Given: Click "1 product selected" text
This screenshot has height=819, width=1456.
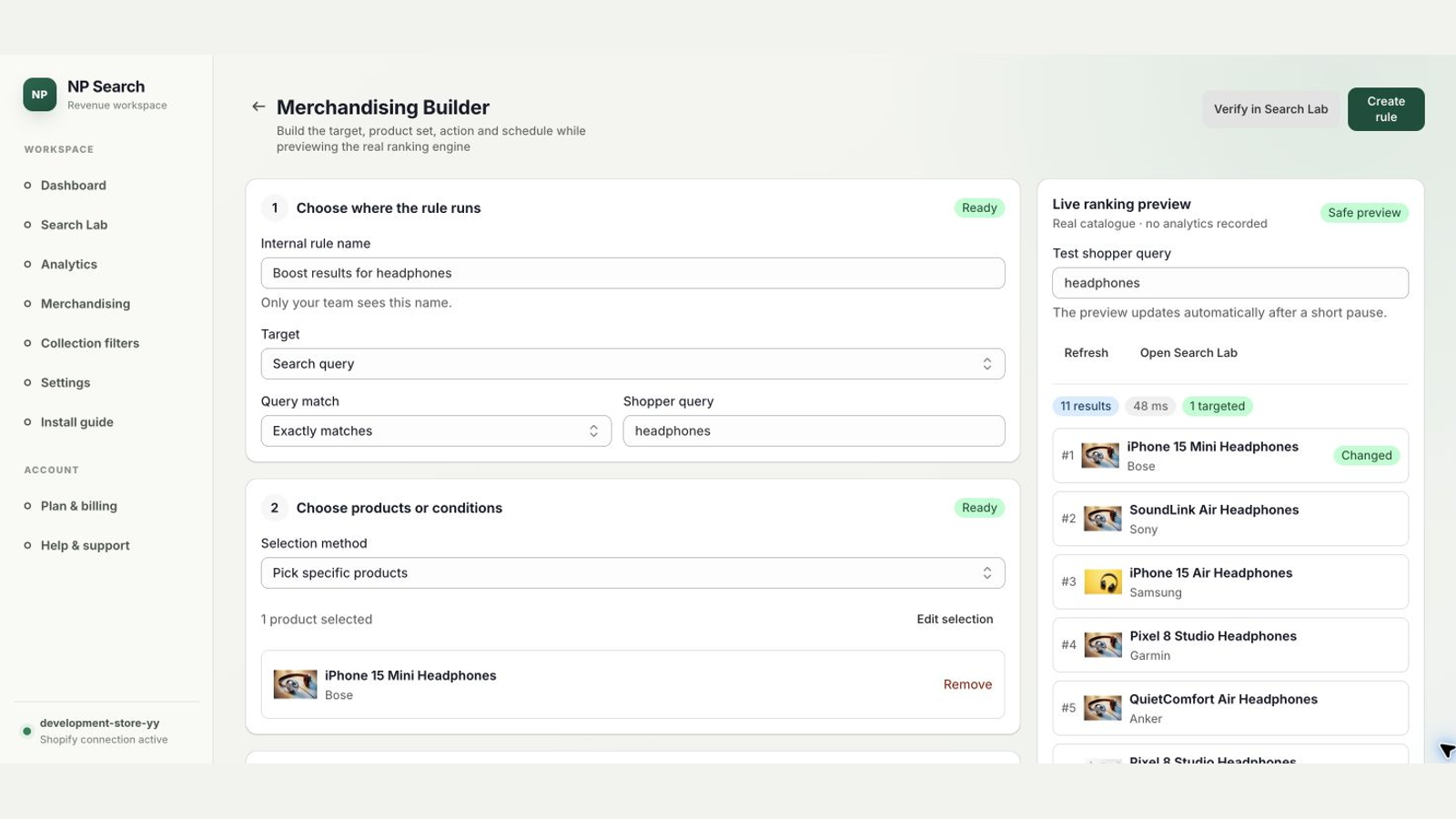Looking at the screenshot, I should (x=317, y=620).
